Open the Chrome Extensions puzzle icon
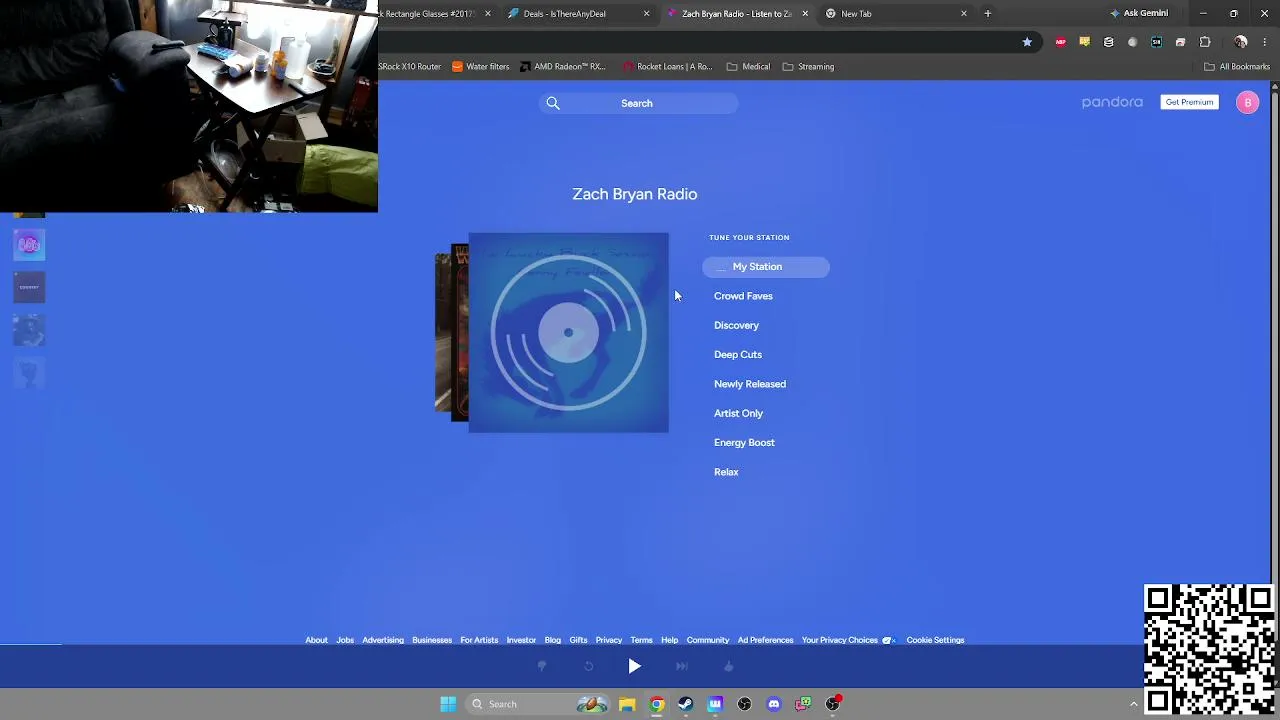Viewport: 1280px width, 720px height. (1205, 42)
